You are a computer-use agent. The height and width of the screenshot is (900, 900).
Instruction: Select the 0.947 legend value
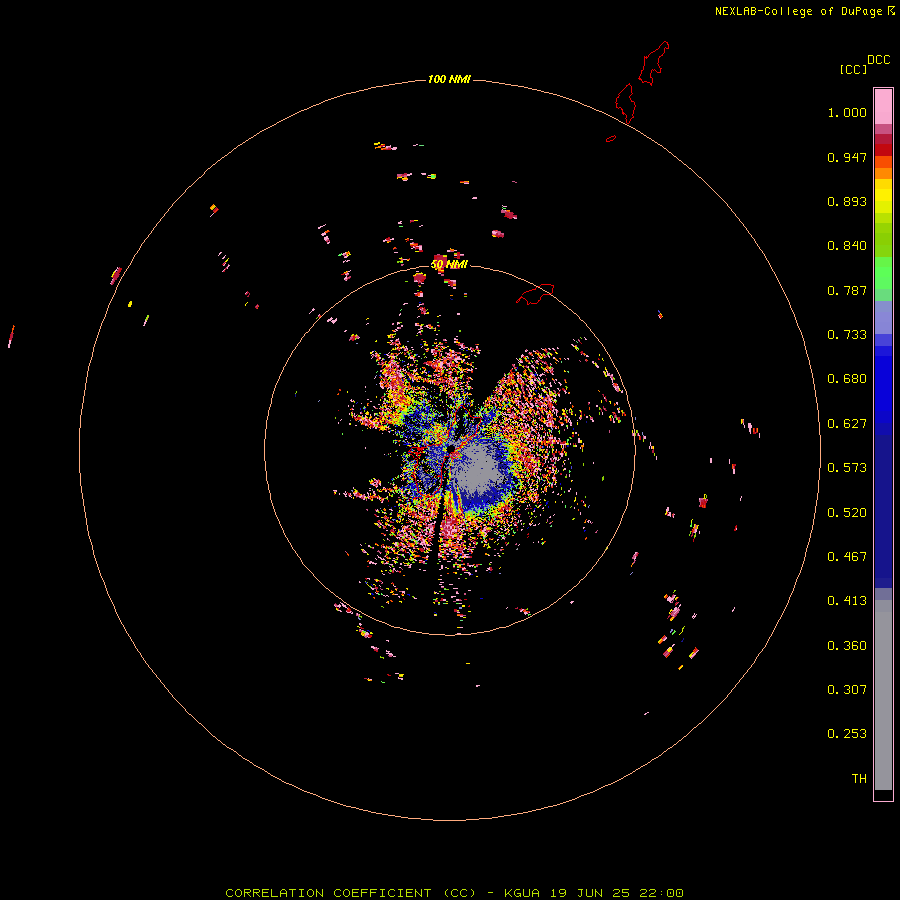click(x=847, y=157)
